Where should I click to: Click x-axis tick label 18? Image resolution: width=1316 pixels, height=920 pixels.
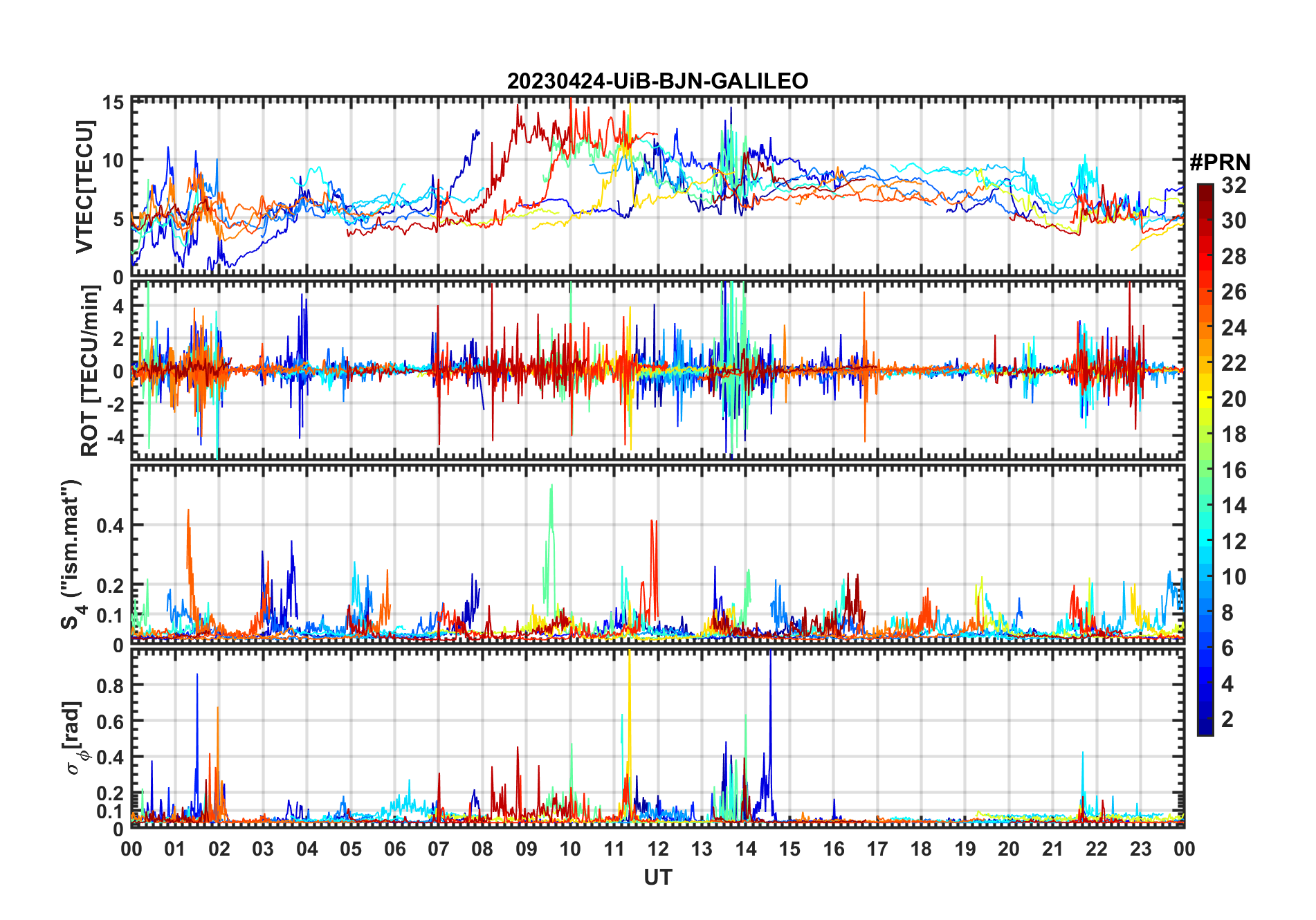click(x=921, y=849)
